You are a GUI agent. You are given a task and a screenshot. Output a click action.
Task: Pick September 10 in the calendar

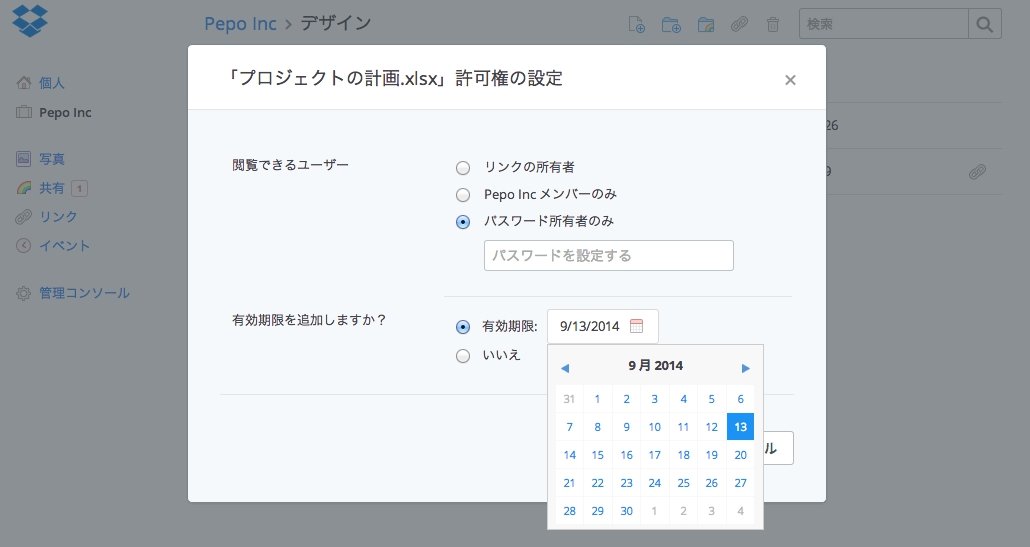pyautogui.click(x=655, y=427)
